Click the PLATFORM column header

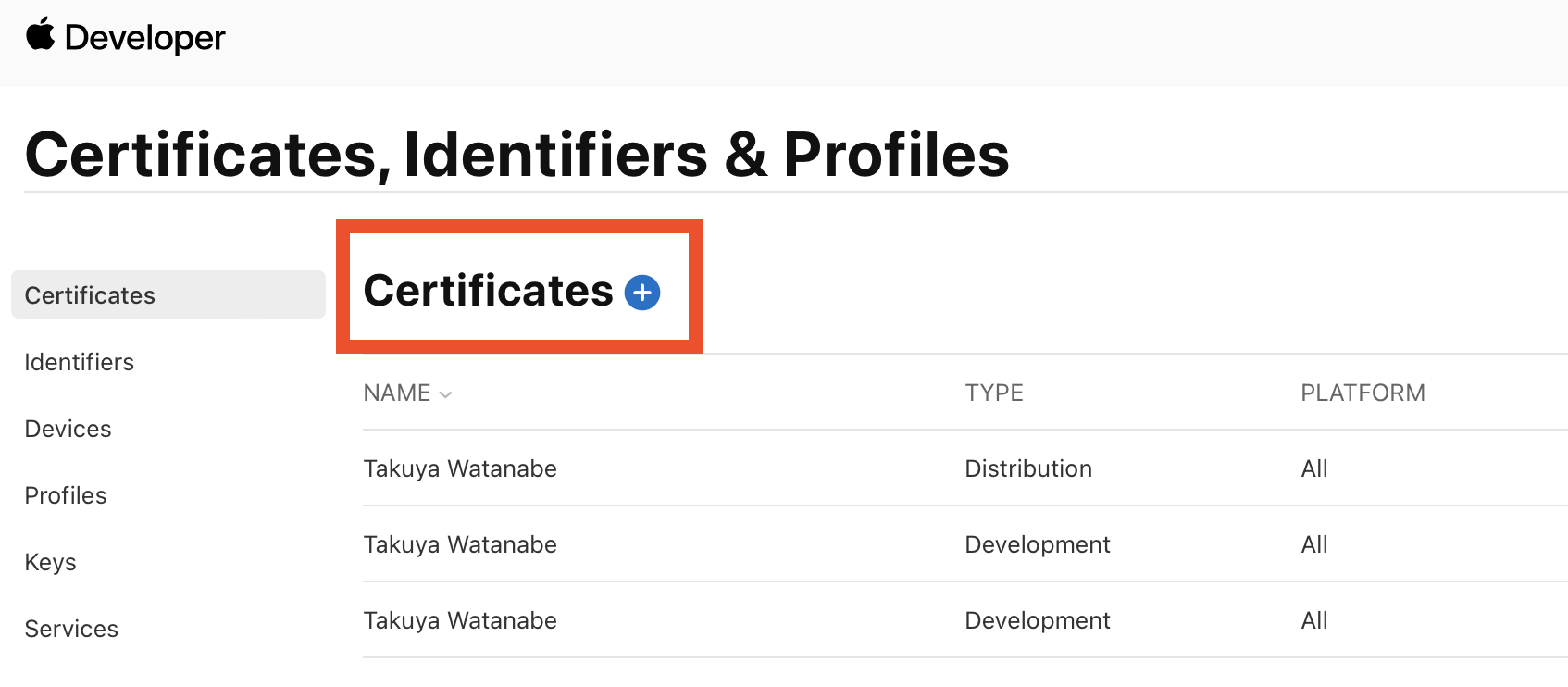(x=1363, y=393)
